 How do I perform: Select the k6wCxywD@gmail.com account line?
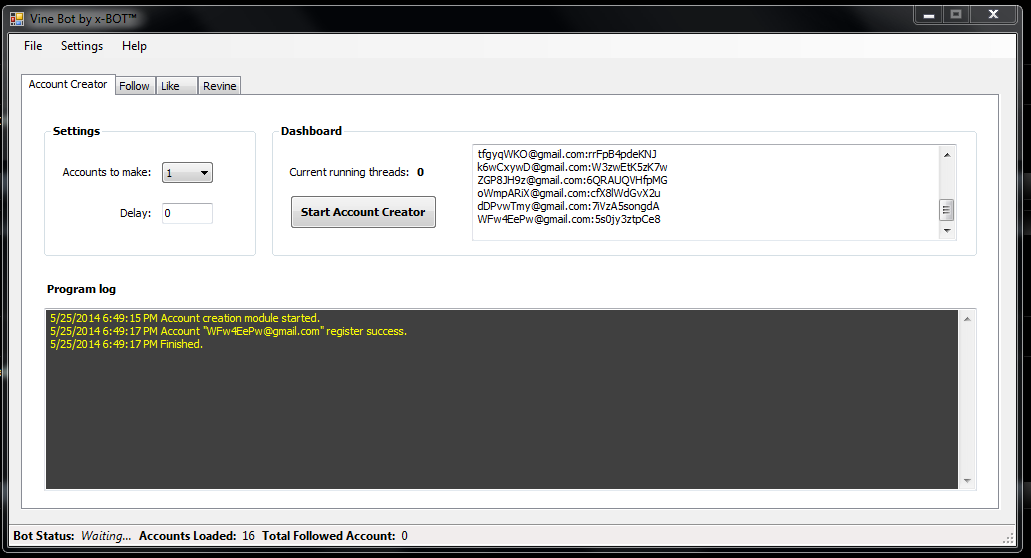[x=572, y=167]
